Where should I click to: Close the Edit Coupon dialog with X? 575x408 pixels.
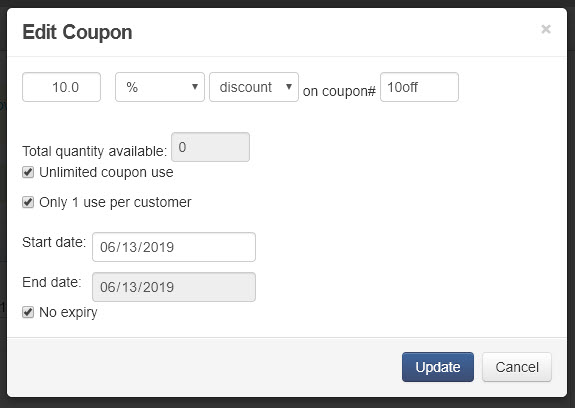click(x=546, y=29)
